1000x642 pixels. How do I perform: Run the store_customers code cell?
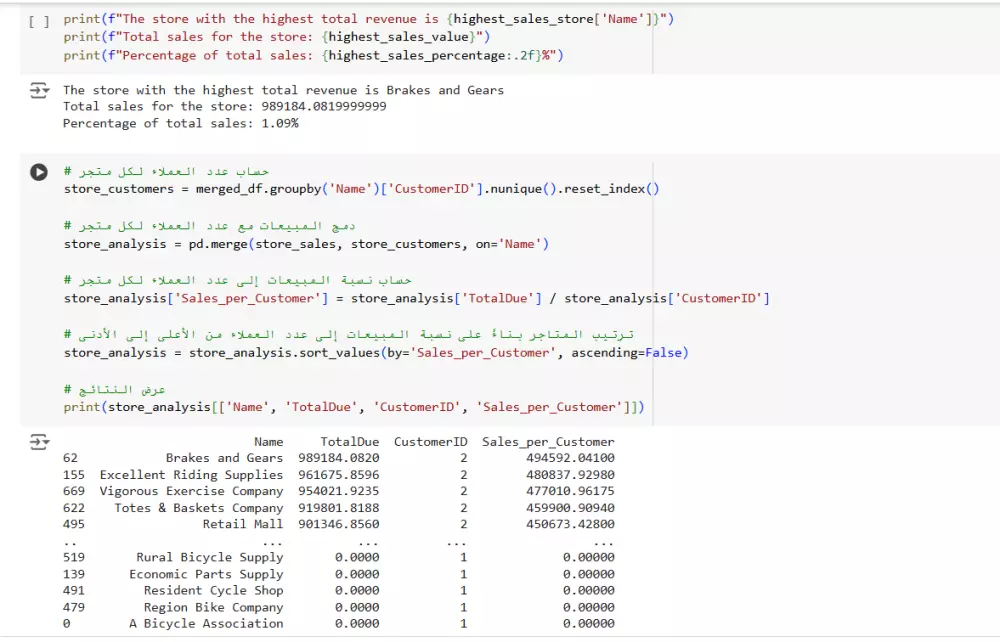[38, 171]
